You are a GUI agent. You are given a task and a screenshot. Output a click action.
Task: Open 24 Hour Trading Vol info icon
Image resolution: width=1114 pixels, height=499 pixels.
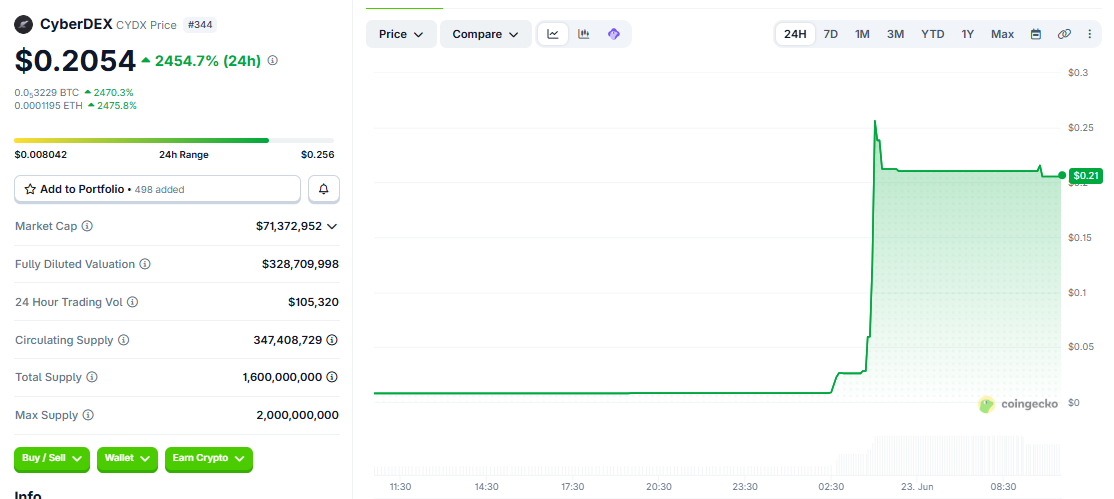point(132,302)
